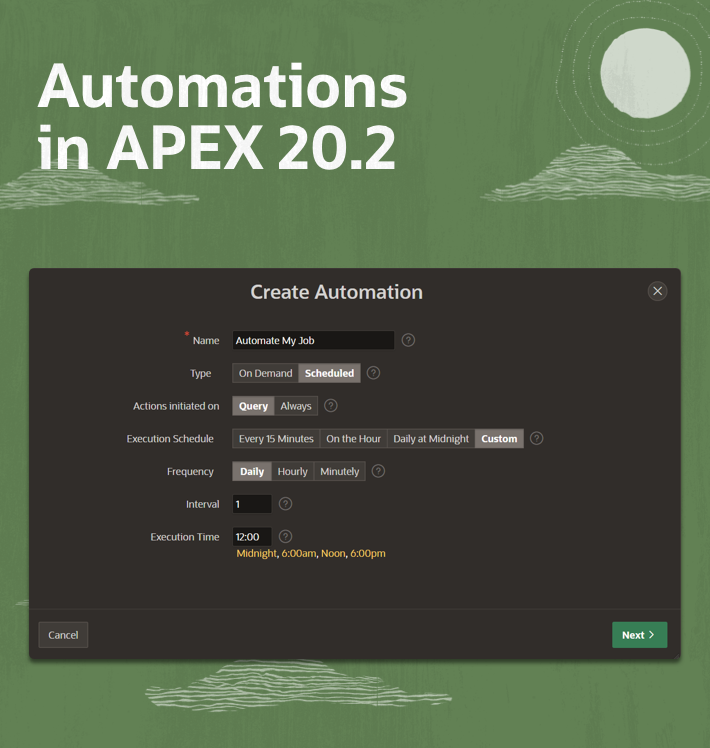Open help for the Frequency option

[x=378, y=471]
